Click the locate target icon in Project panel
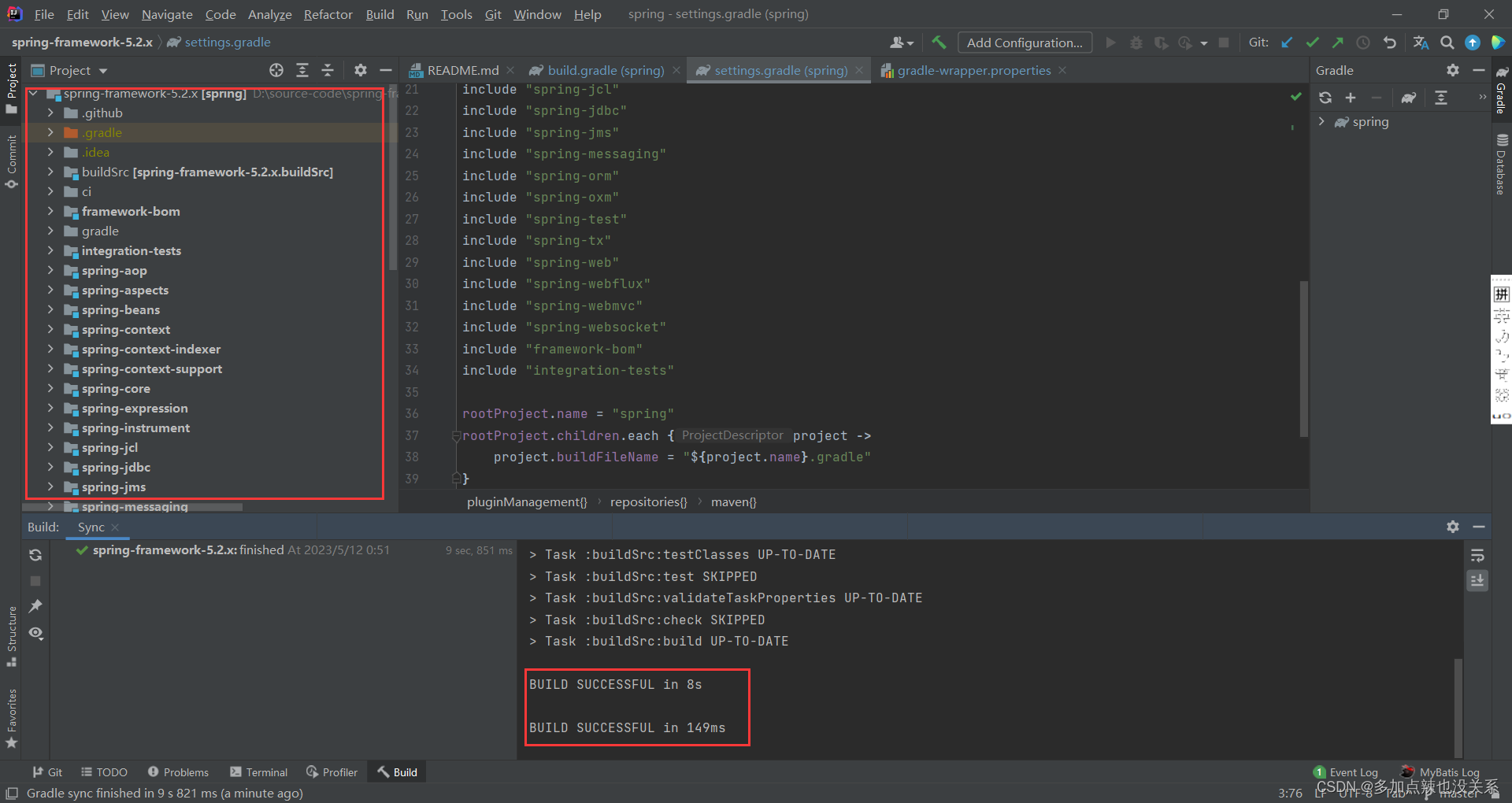 tap(276, 70)
